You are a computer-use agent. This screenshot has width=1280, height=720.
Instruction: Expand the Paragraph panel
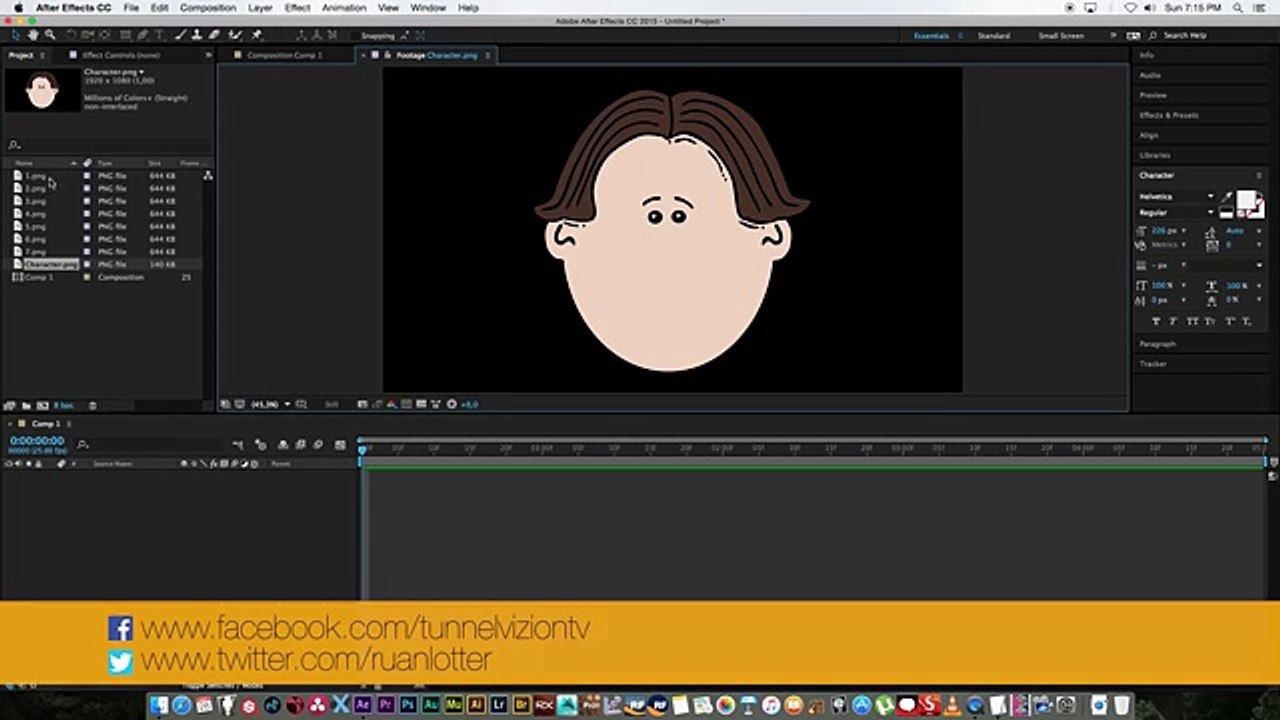pos(1158,343)
